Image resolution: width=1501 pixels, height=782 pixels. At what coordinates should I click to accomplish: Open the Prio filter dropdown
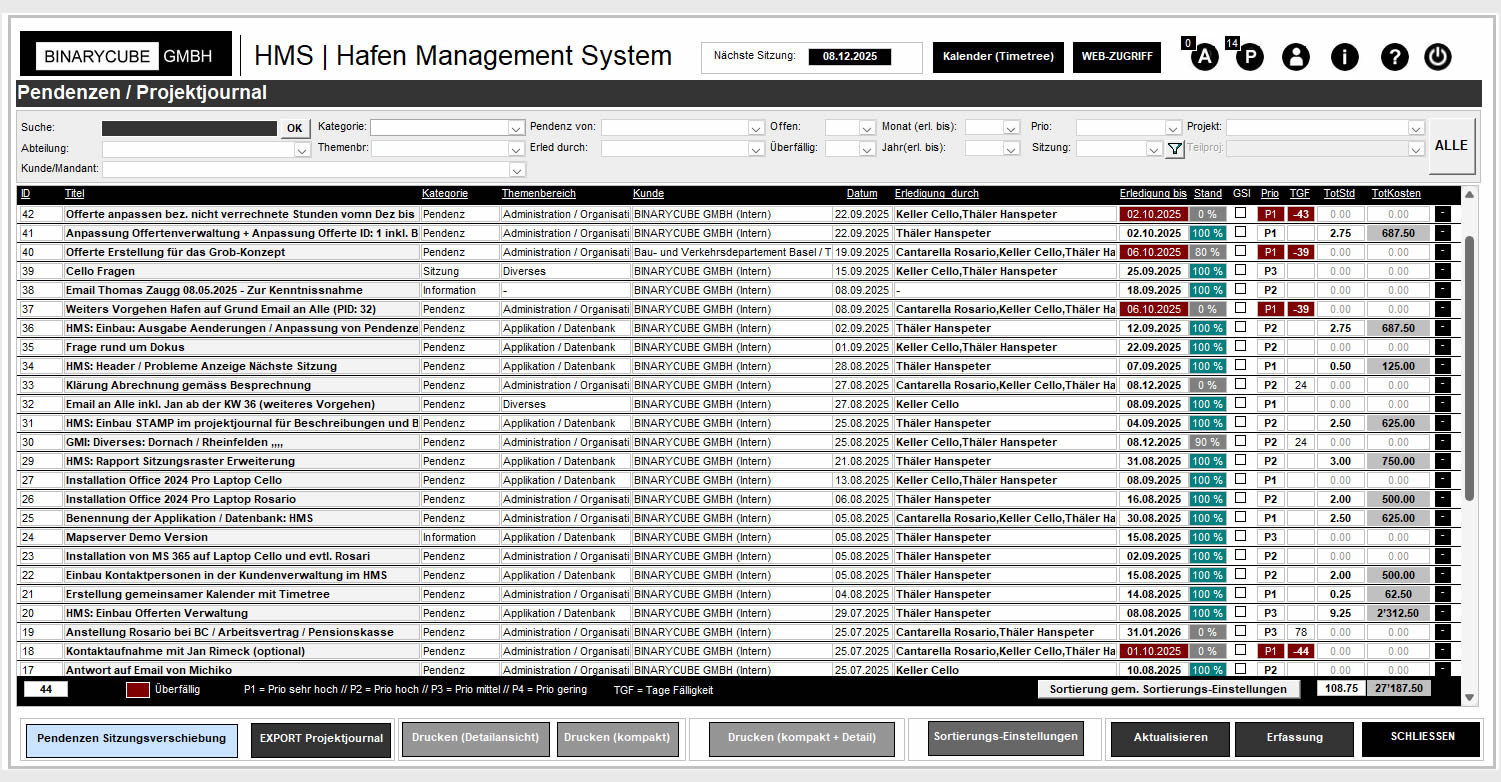pos(1173,128)
